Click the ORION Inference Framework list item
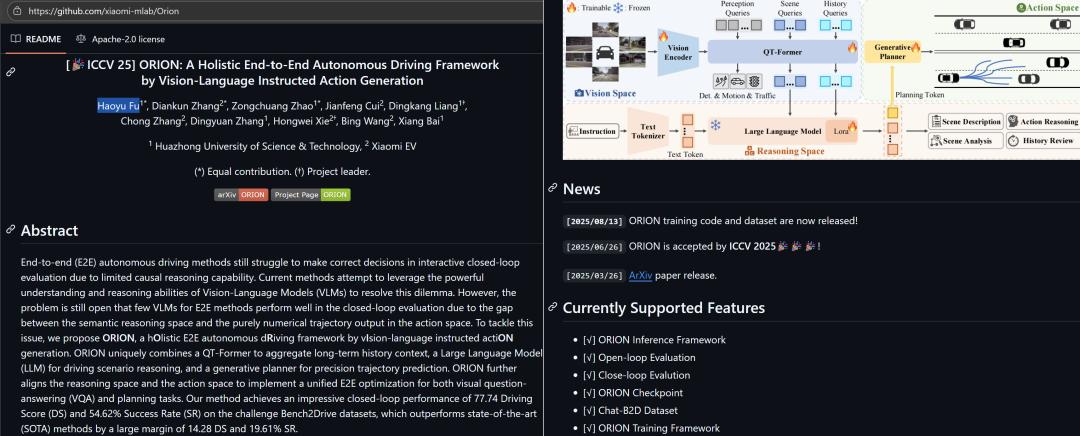This screenshot has height=436, width=1080. (x=654, y=340)
